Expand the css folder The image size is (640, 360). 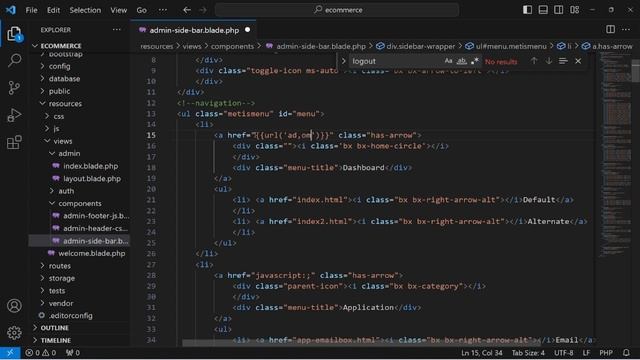(x=58, y=116)
